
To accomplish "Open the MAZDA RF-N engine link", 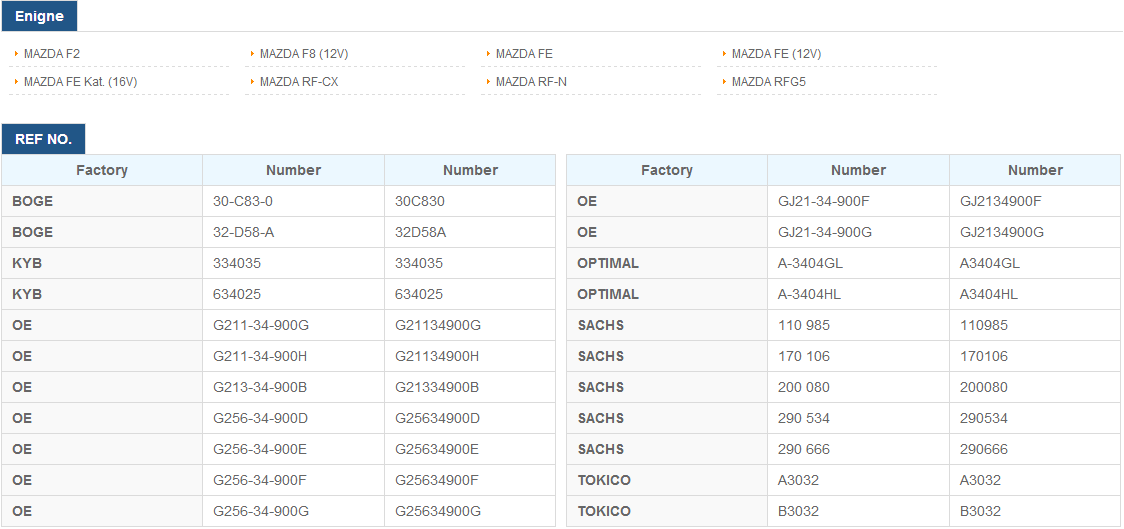I will (531, 82).
